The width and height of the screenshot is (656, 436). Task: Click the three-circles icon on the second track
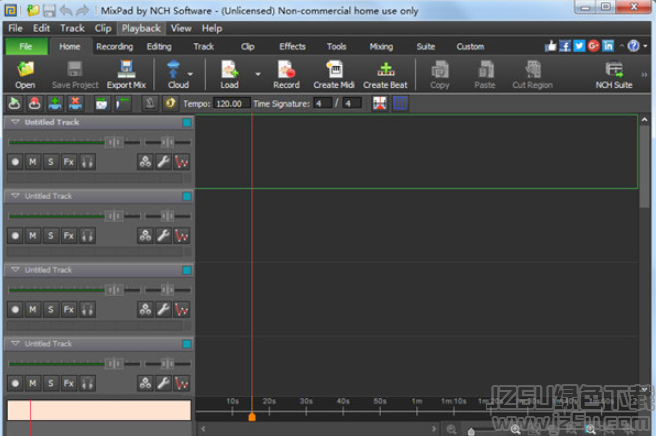tap(145, 236)
